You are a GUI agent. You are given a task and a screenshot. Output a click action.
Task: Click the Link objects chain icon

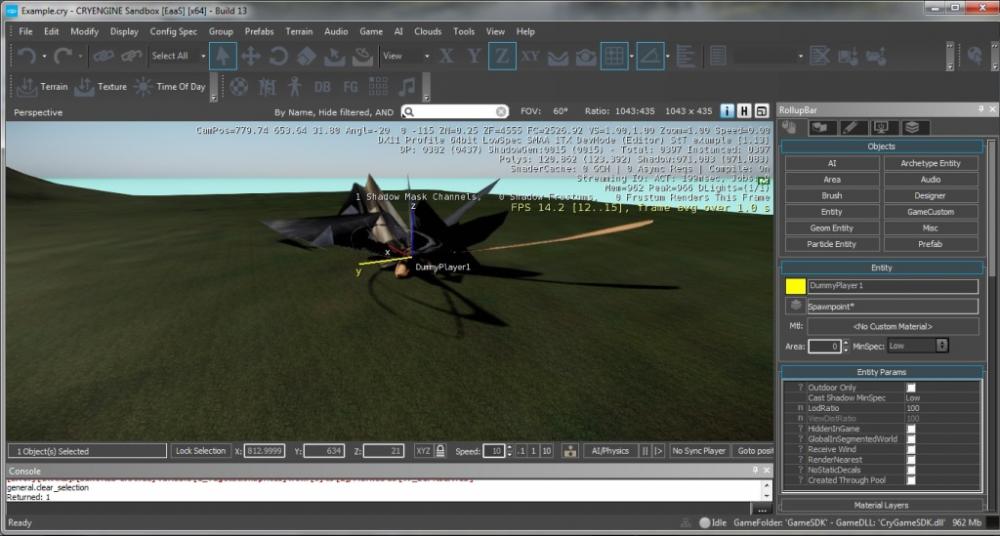pyautogui.click(x=103, y=56)
